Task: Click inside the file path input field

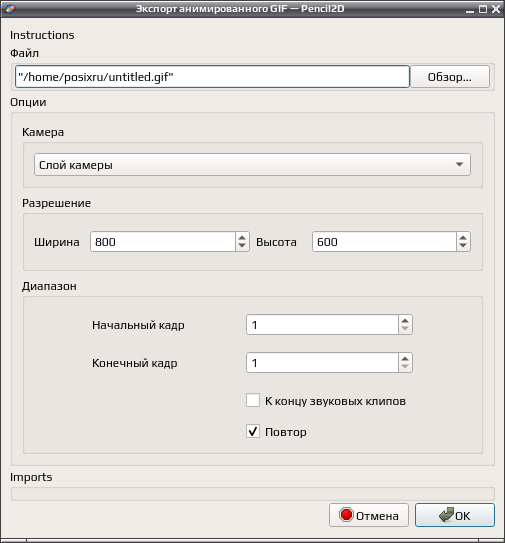Action: 212,77
